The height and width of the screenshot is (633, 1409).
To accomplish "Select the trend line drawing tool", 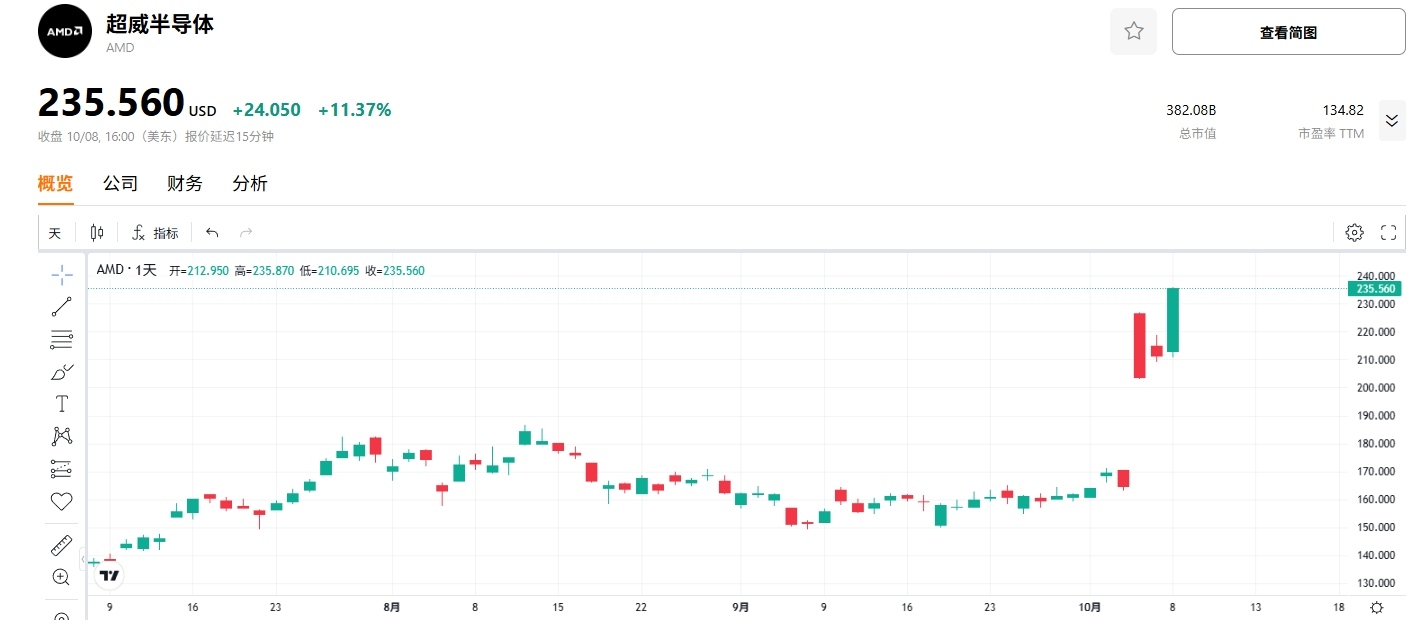I will pyautogui.click(x=62, y=307).
